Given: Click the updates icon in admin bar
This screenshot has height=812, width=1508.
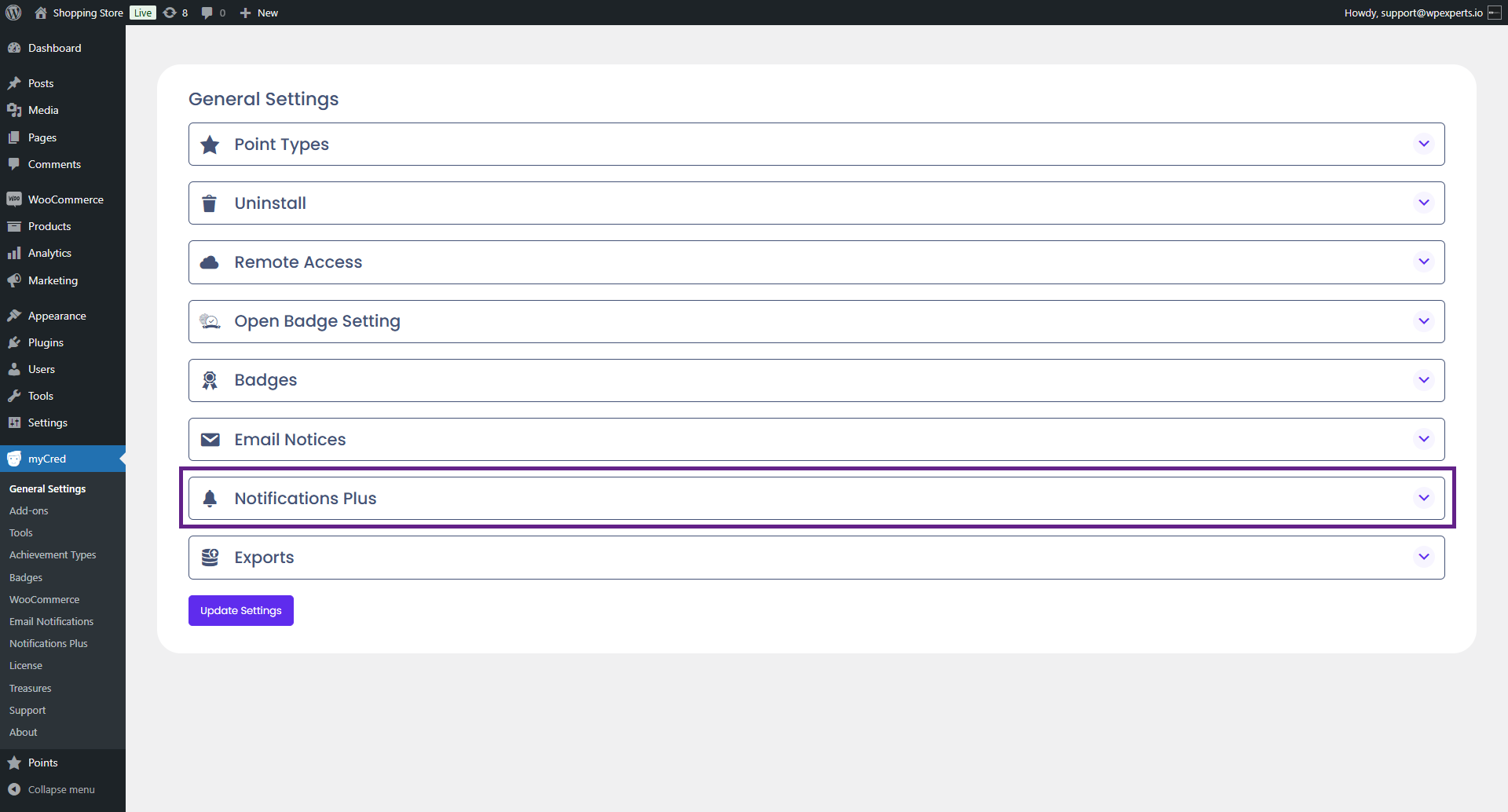Looking at the screenshot, I should coord(170,13).
